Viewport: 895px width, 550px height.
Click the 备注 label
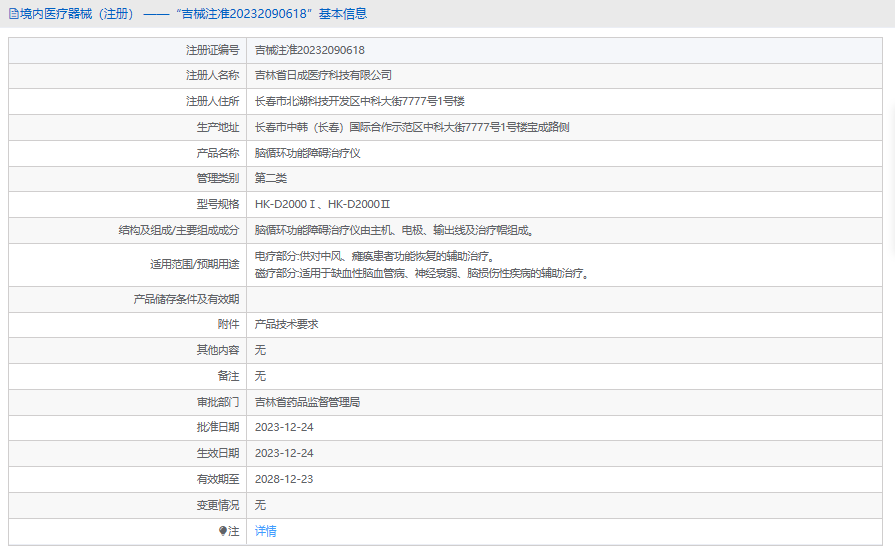(x=228, y=377)
